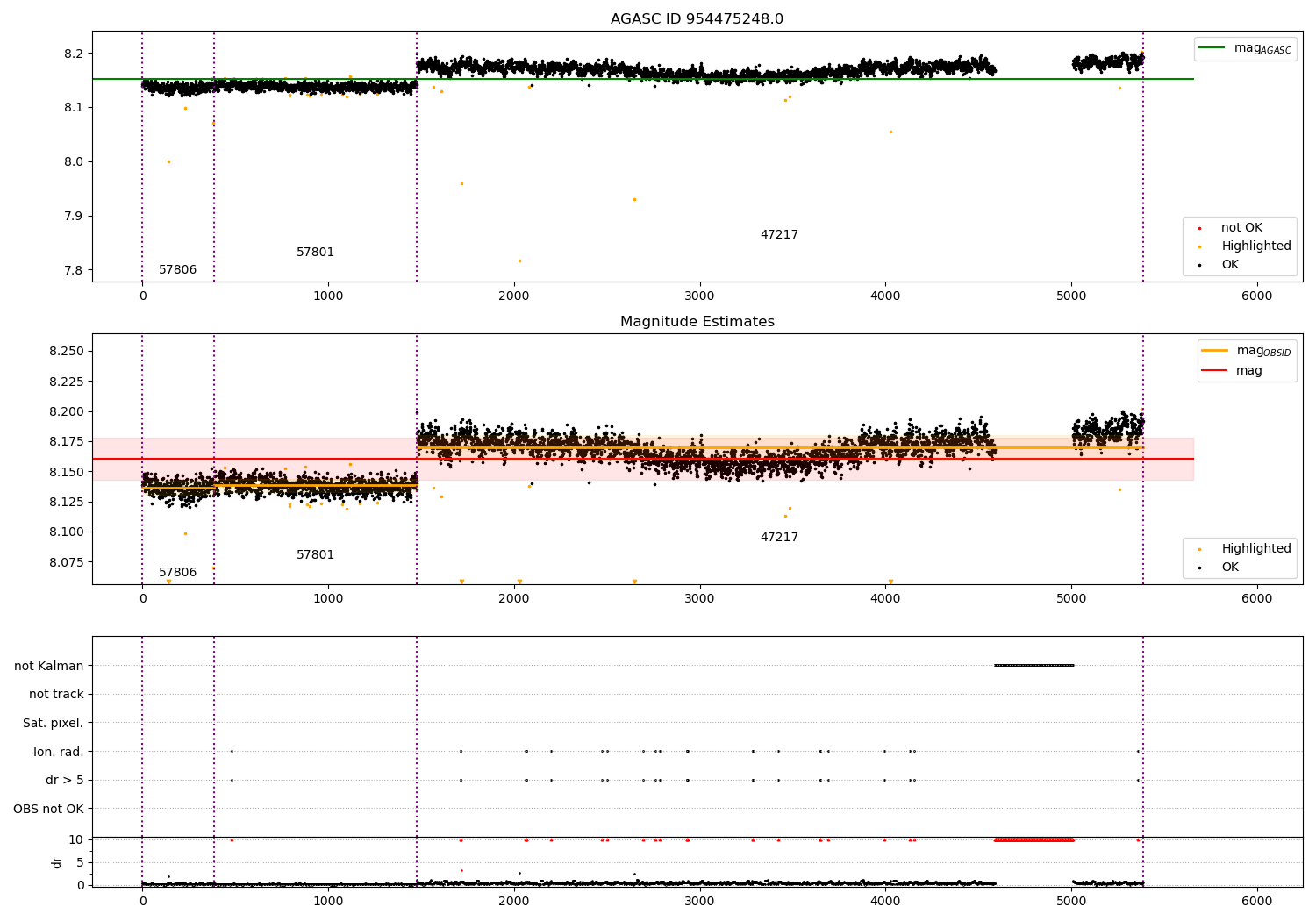Click the 'AGASC ID 954475248.0' plot title
Viewport: 1316px width, 921px height.
[x=697, y=19]
